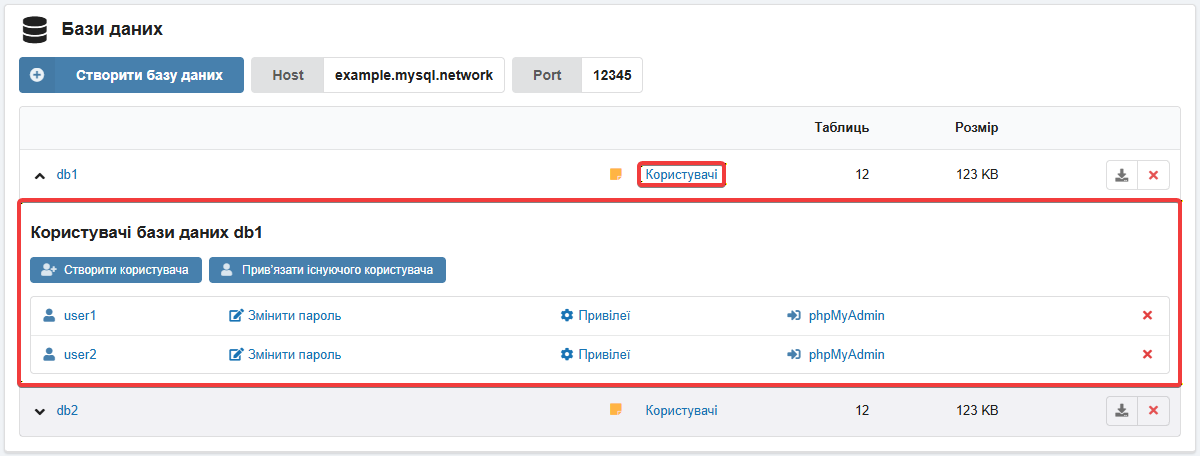
Task: Click Створити користувача button
Action: point(116,270)
